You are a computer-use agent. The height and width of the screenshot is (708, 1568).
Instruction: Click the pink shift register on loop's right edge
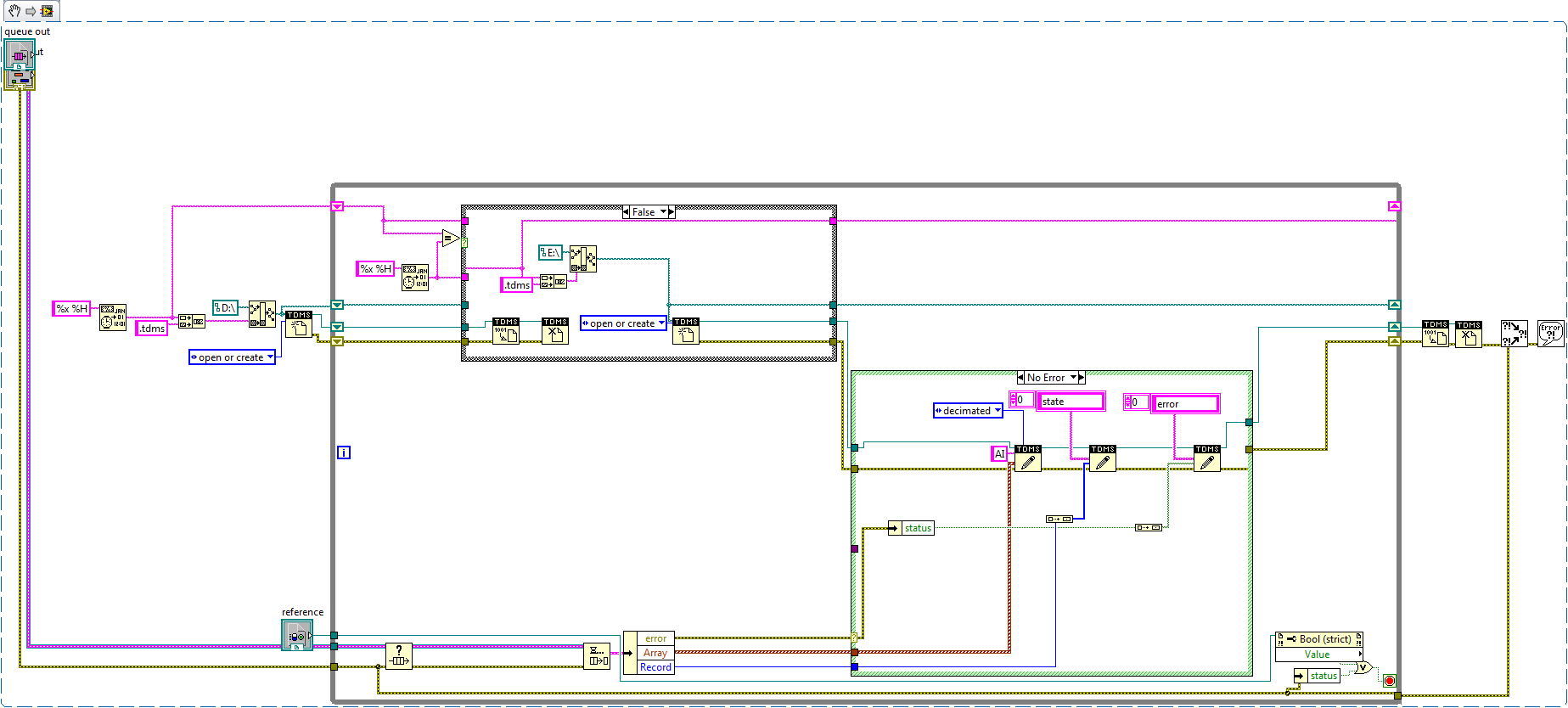(x=1394, y=206)
